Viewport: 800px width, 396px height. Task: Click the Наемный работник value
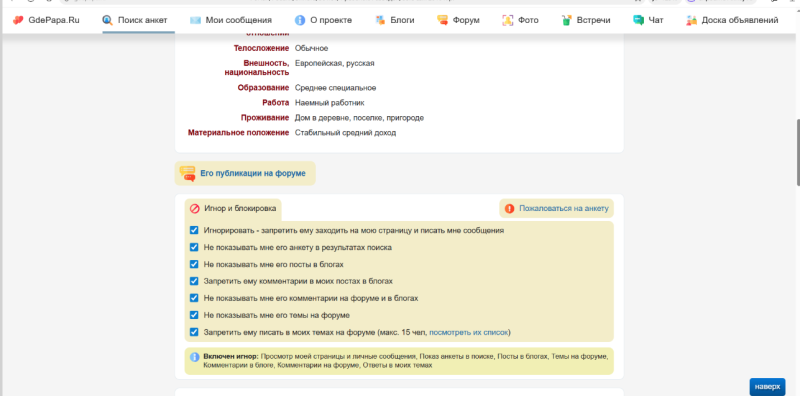point(330,103)
